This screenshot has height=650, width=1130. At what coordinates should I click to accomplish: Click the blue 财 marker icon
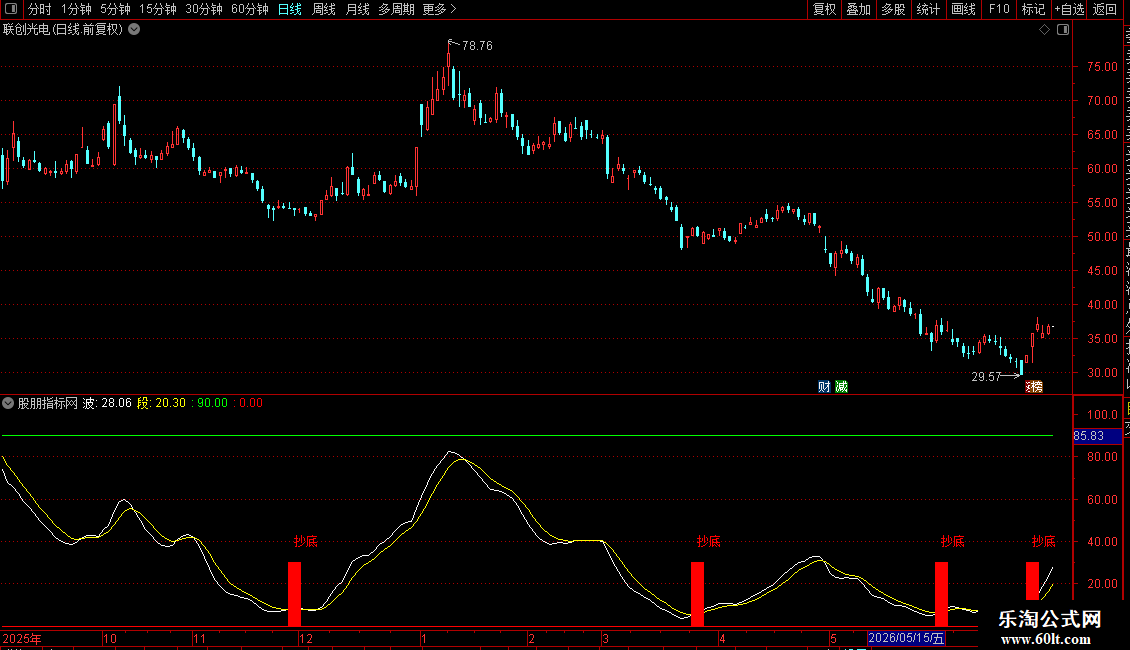point(824,387)
